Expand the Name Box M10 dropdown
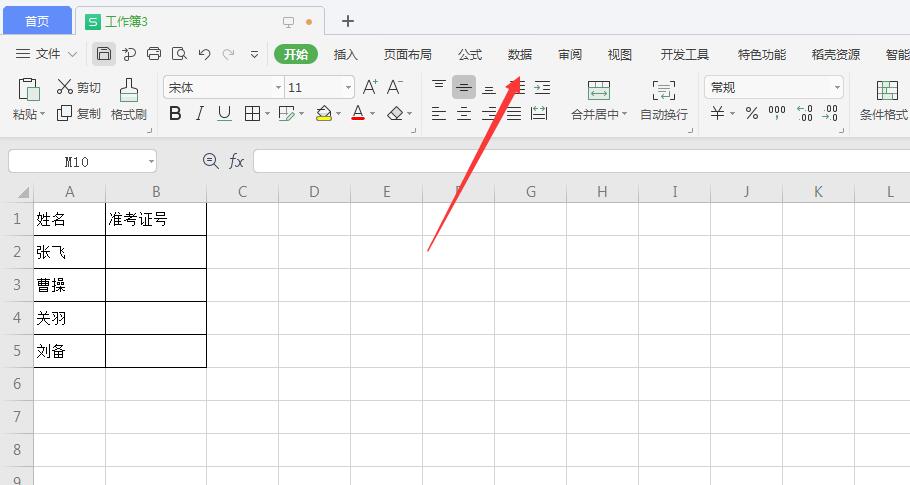Screen dimensions: 910x485 tap(151, 161)
